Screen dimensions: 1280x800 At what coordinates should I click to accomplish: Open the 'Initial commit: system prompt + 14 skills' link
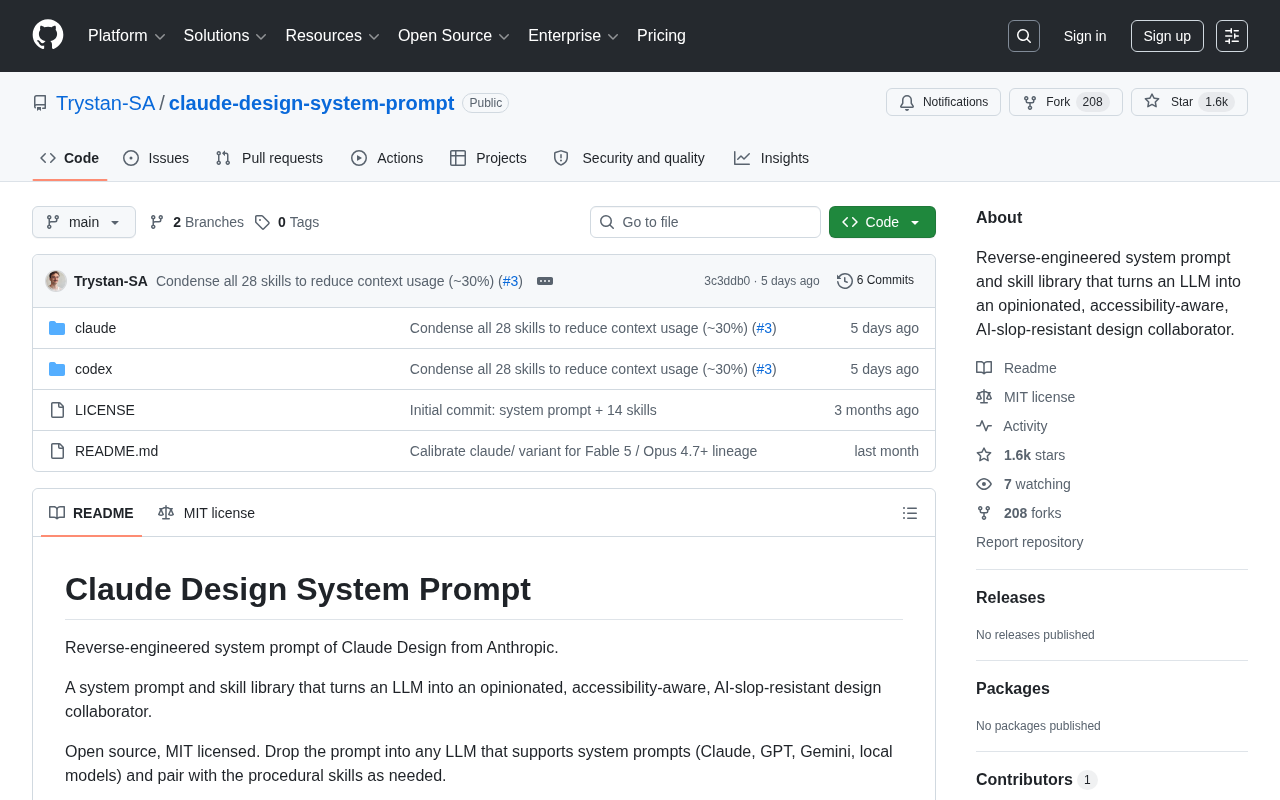[x=533, y=410]
